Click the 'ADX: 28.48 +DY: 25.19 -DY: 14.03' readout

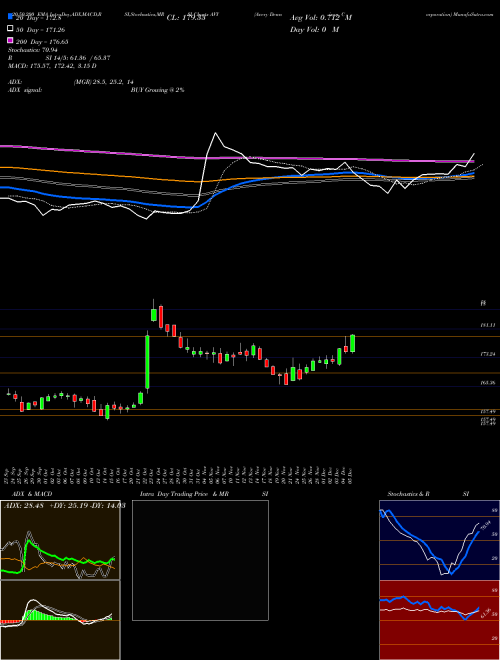pyautogui.click(x=64, y=505)
